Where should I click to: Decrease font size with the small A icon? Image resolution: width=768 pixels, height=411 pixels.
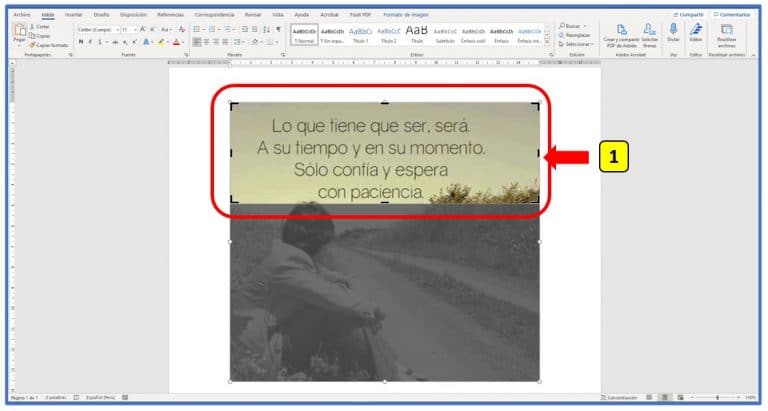click(152, 29)
